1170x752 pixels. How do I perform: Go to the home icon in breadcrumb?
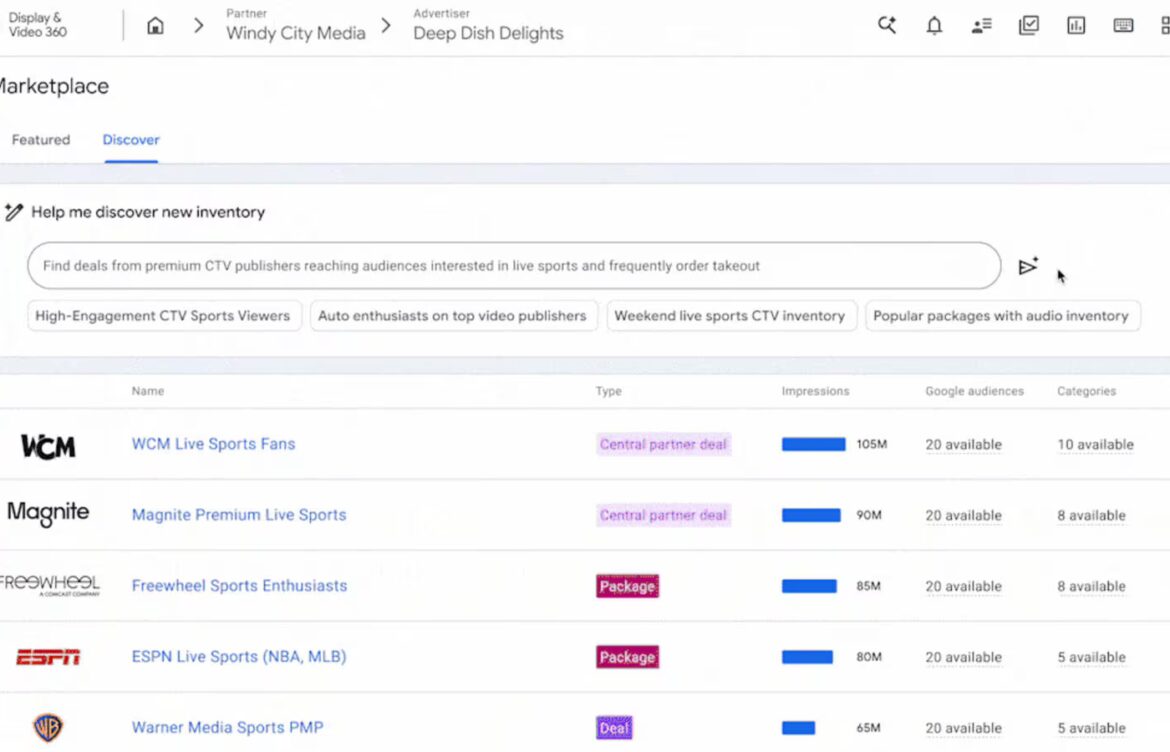[x=155, y=26]
